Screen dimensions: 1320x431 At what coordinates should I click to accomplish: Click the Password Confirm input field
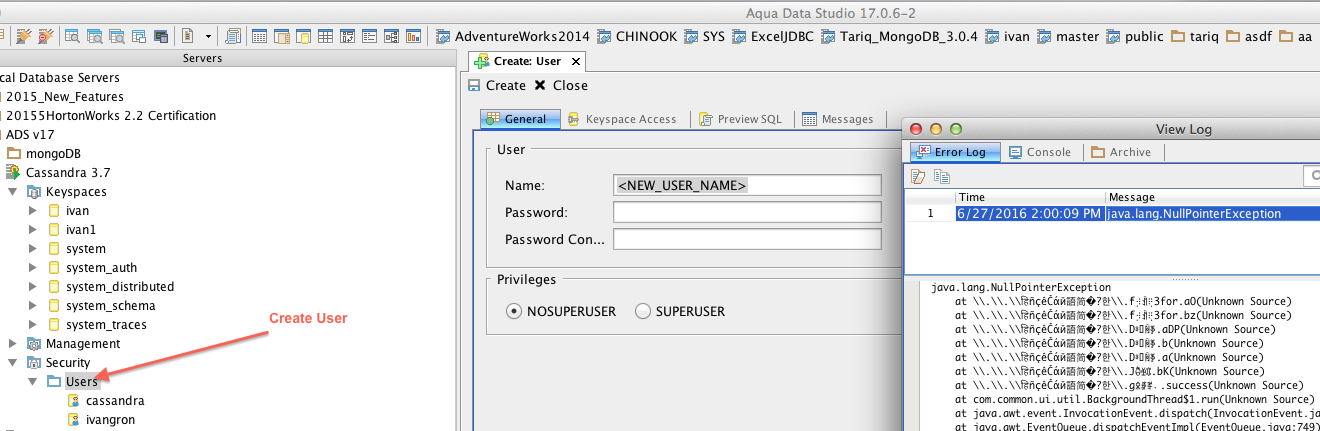coord(747,239)
